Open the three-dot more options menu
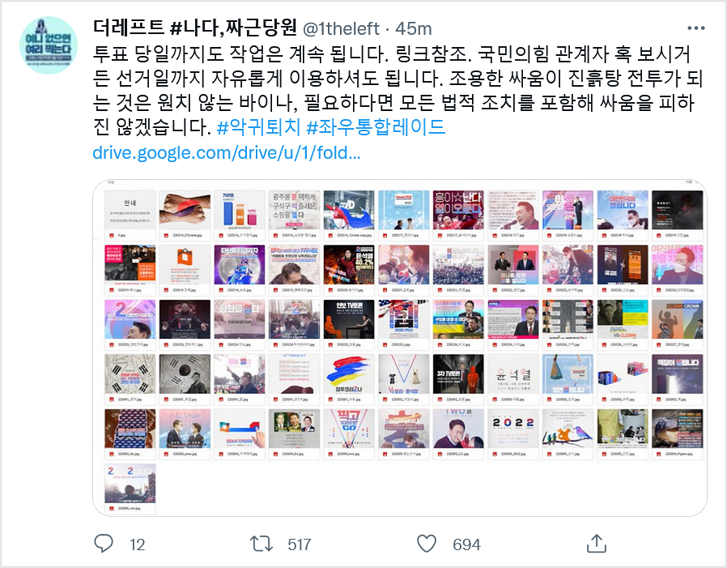 (x=696, y=28)
